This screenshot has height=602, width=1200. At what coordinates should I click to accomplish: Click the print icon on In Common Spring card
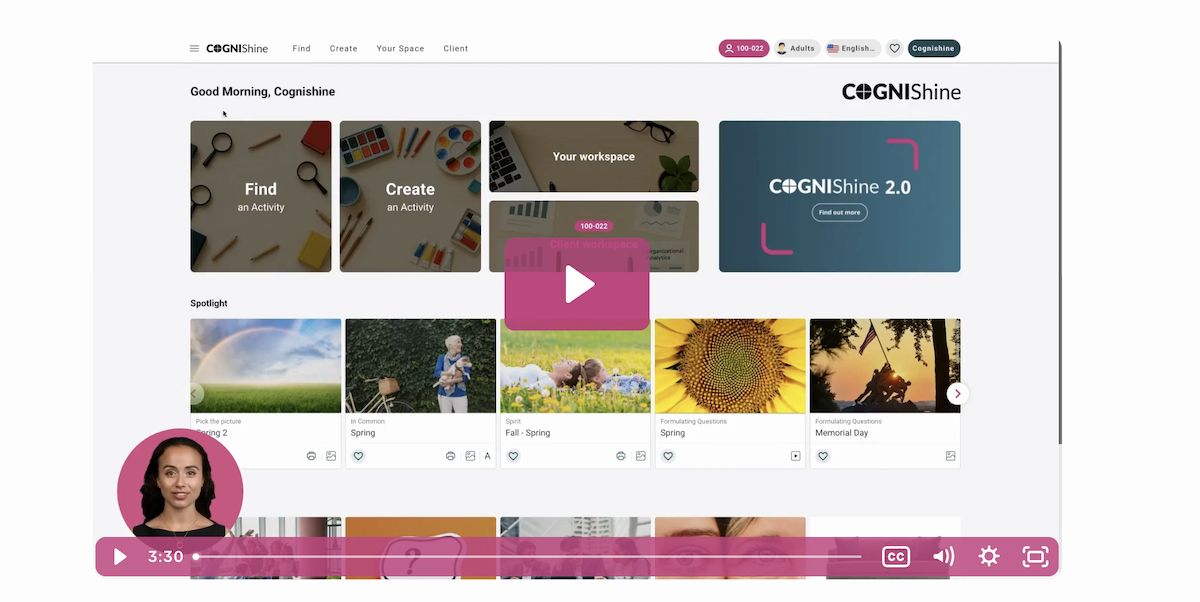click(x=450, y=456)
